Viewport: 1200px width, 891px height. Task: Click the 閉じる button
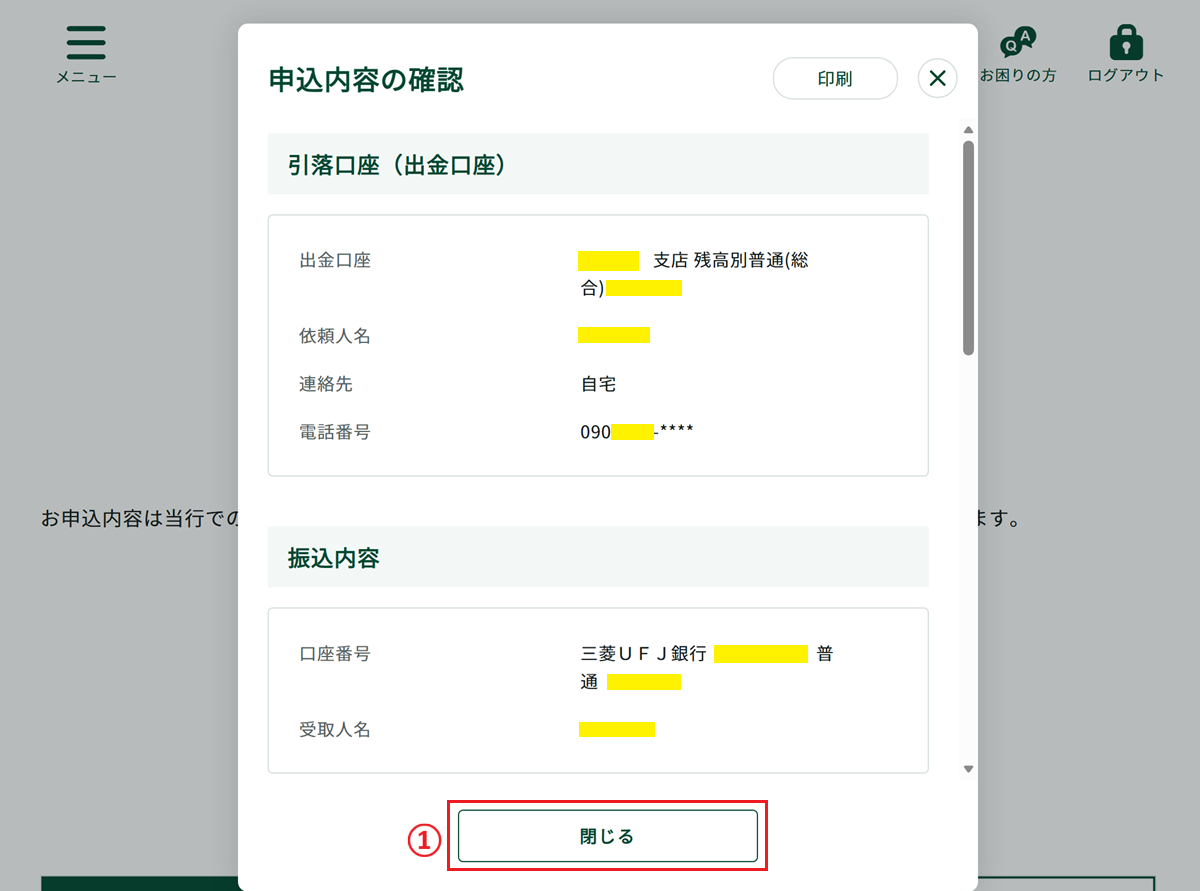tap(607, 836)
